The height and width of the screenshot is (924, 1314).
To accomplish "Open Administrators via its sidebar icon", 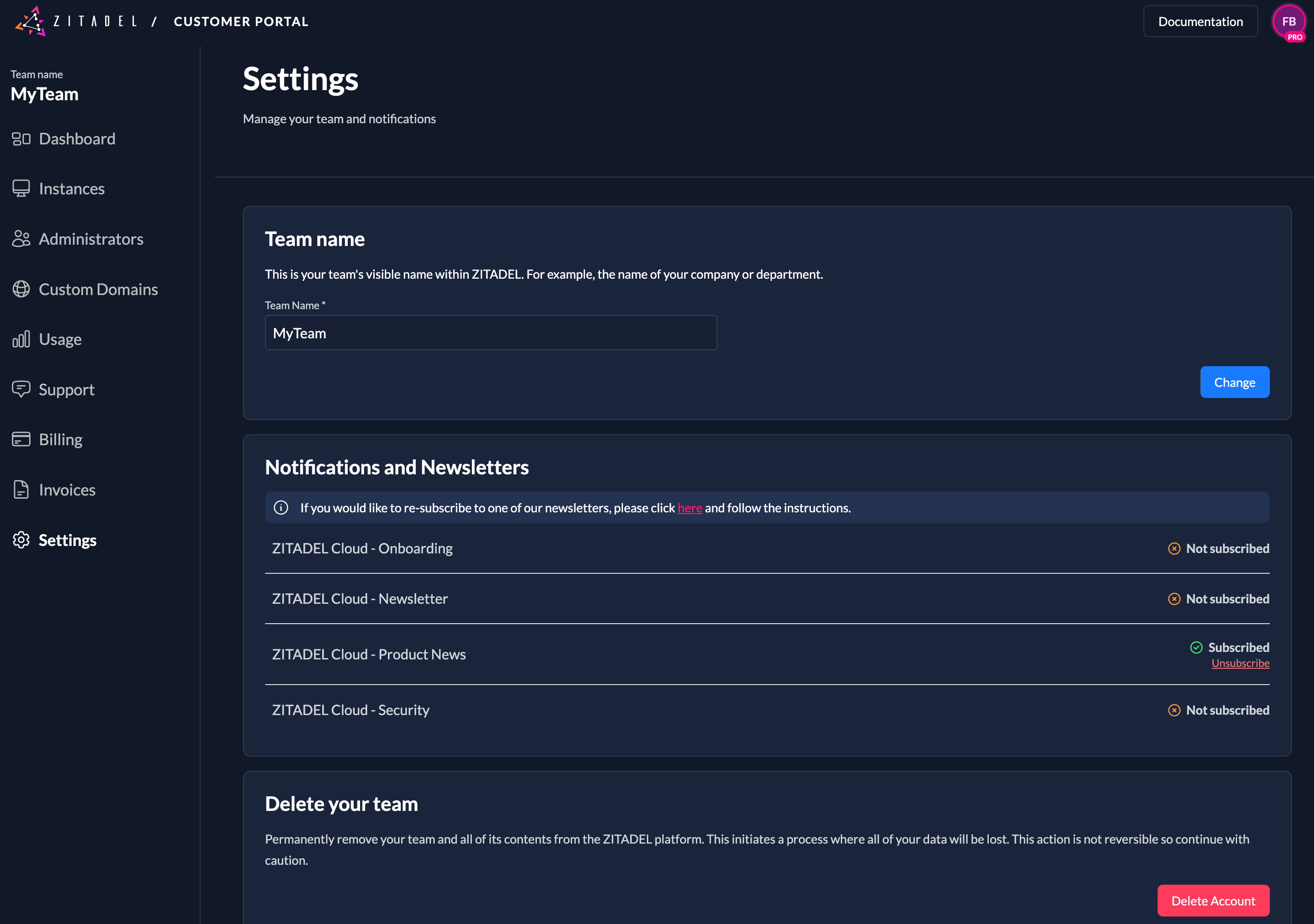I will click(21, 239).
